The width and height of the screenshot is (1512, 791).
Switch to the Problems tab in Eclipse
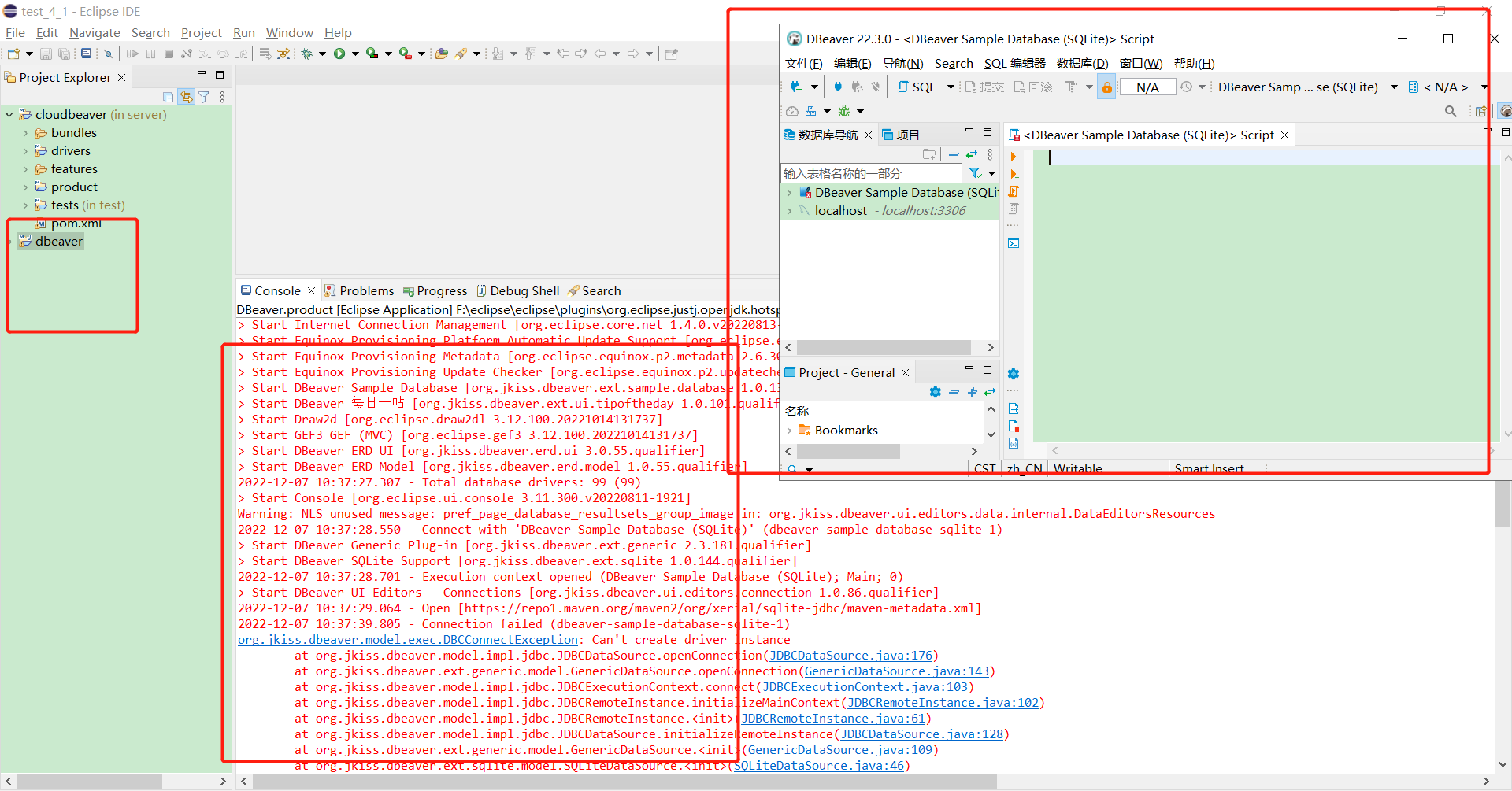tap(366, 290)
